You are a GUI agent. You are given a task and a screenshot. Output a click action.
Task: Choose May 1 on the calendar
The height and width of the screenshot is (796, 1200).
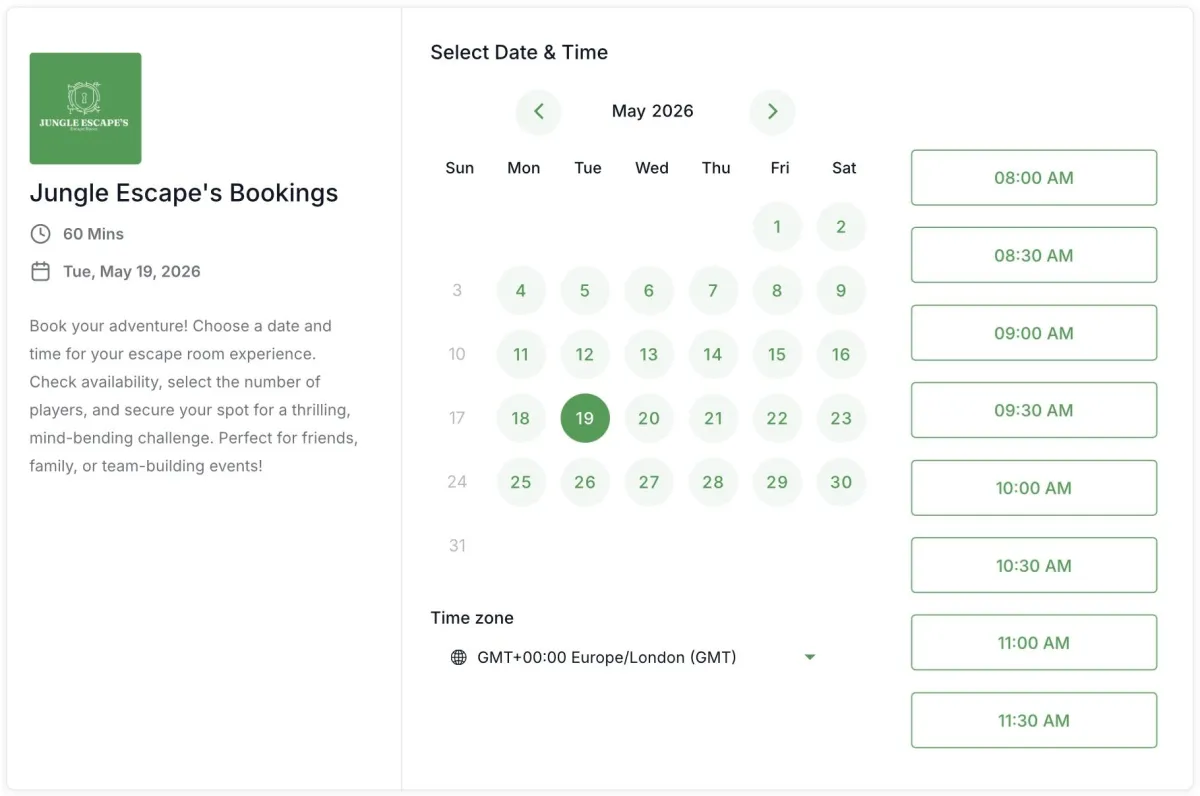point(777,227)
